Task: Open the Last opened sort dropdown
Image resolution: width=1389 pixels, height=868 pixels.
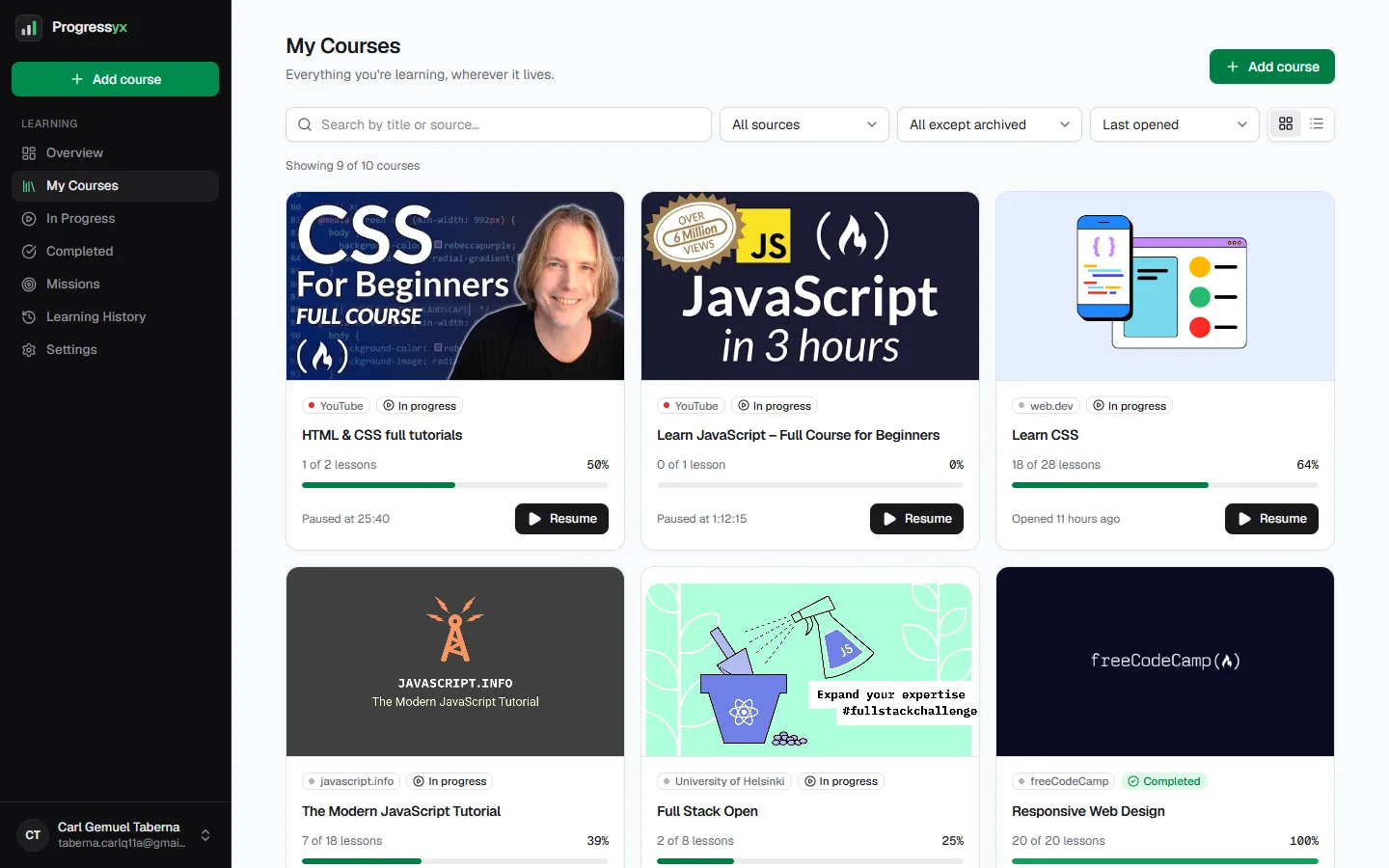Action: tap(1175, 124)
